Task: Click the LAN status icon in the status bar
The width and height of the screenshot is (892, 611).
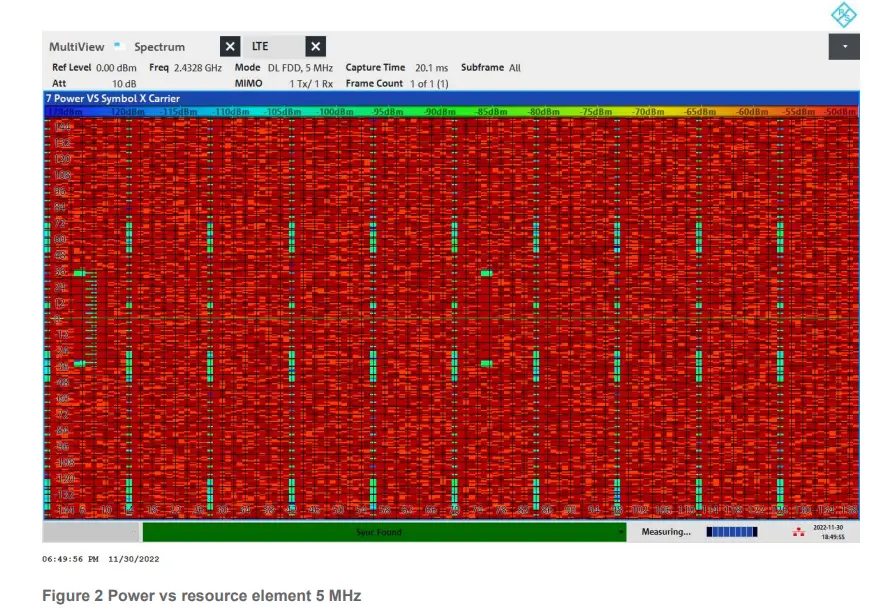Action: pos(797,531)
